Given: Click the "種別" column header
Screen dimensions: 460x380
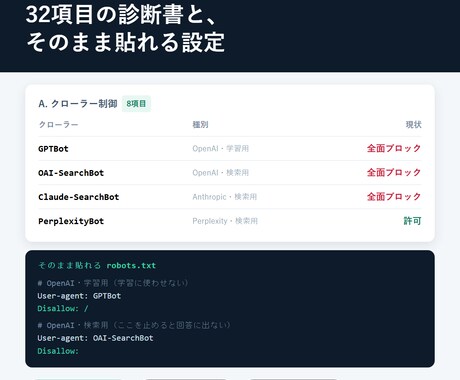Looking at the screenshot, I should click(200, 125).
